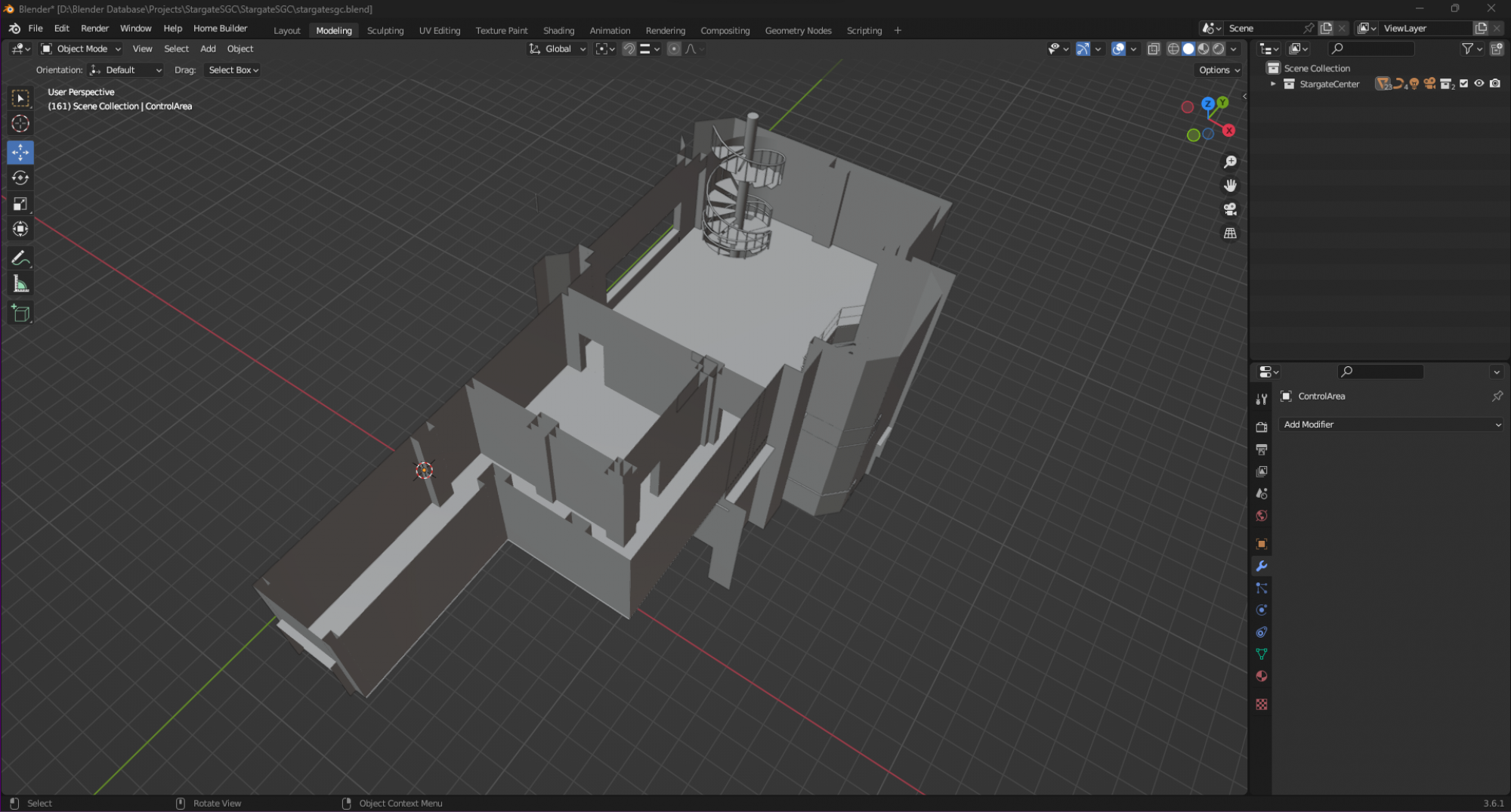The width and height of the screenshot is (1511, 812).
Task: Toggle camera view in the viewport
Action: 1230,209
